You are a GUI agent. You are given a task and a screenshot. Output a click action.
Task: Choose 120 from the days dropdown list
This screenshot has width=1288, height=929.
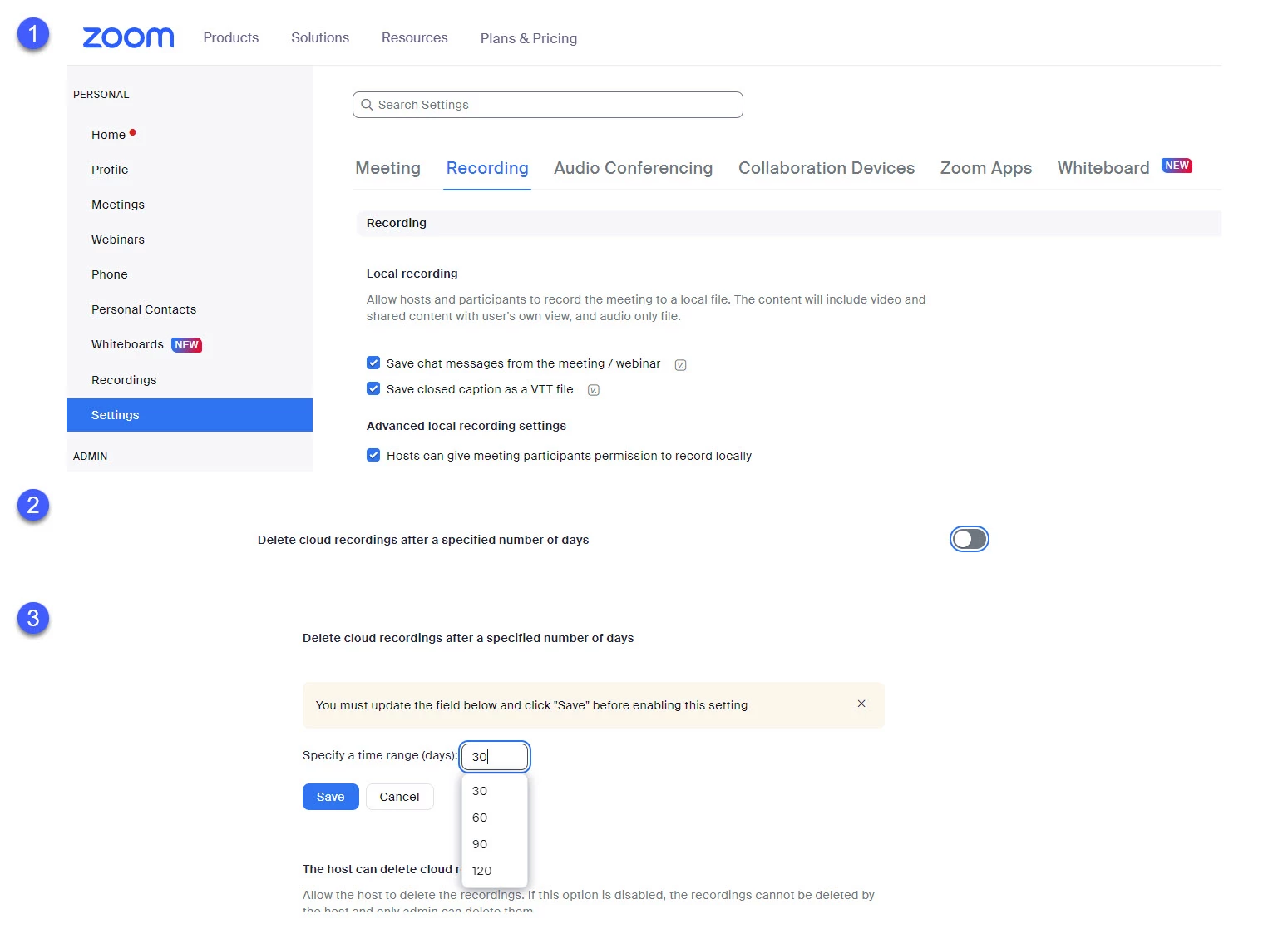[x=495, y=871]
